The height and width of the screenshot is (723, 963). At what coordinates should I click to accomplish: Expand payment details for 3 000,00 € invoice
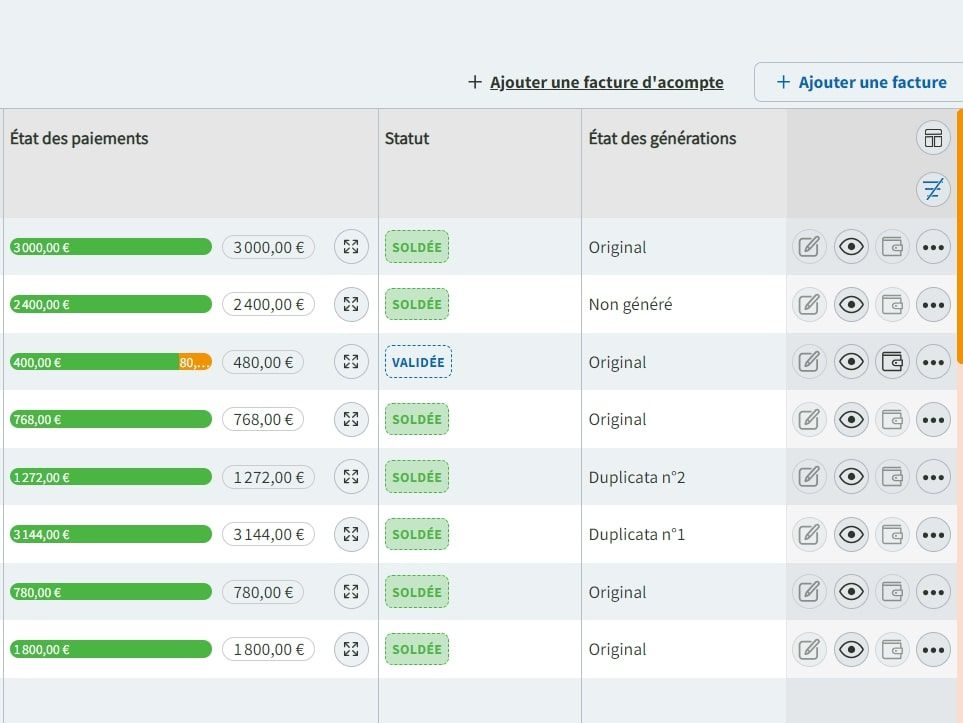[x=351, y=247]
